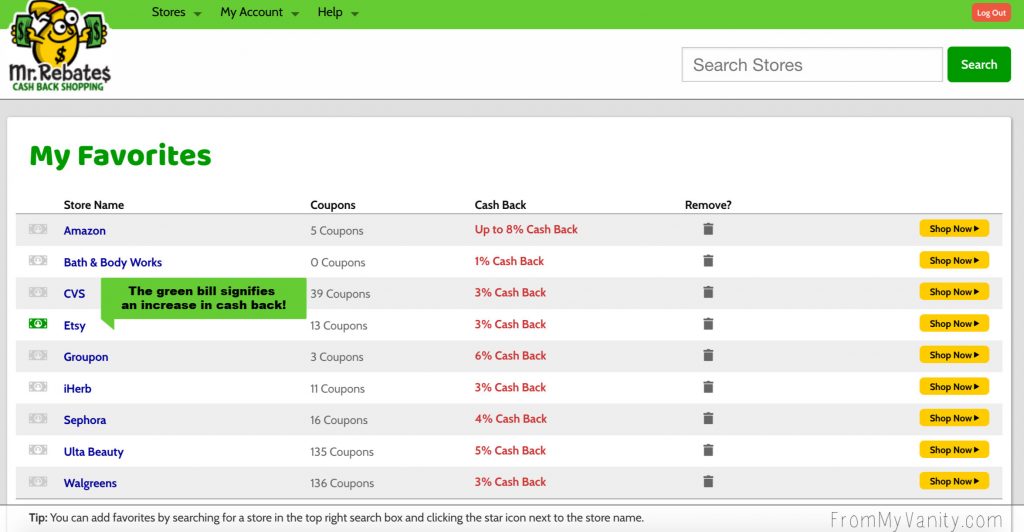Click 'Up to 8% Cash Back' text
The image size is (1024, 532).
(526, 229)
